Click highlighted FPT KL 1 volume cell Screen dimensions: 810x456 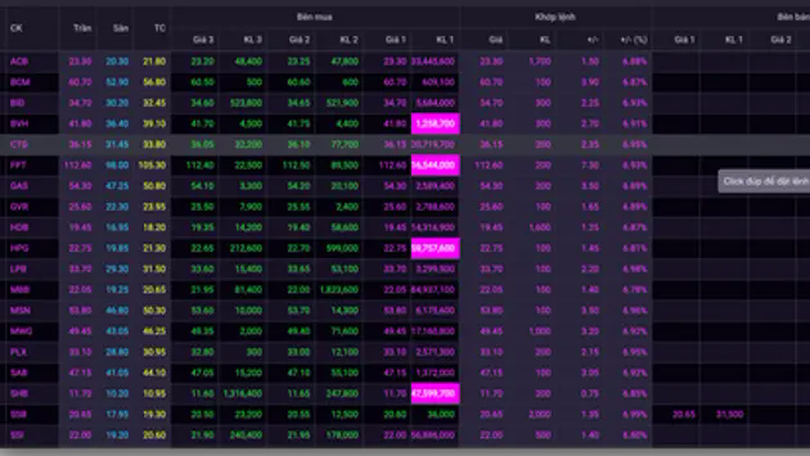pos(435,165)
